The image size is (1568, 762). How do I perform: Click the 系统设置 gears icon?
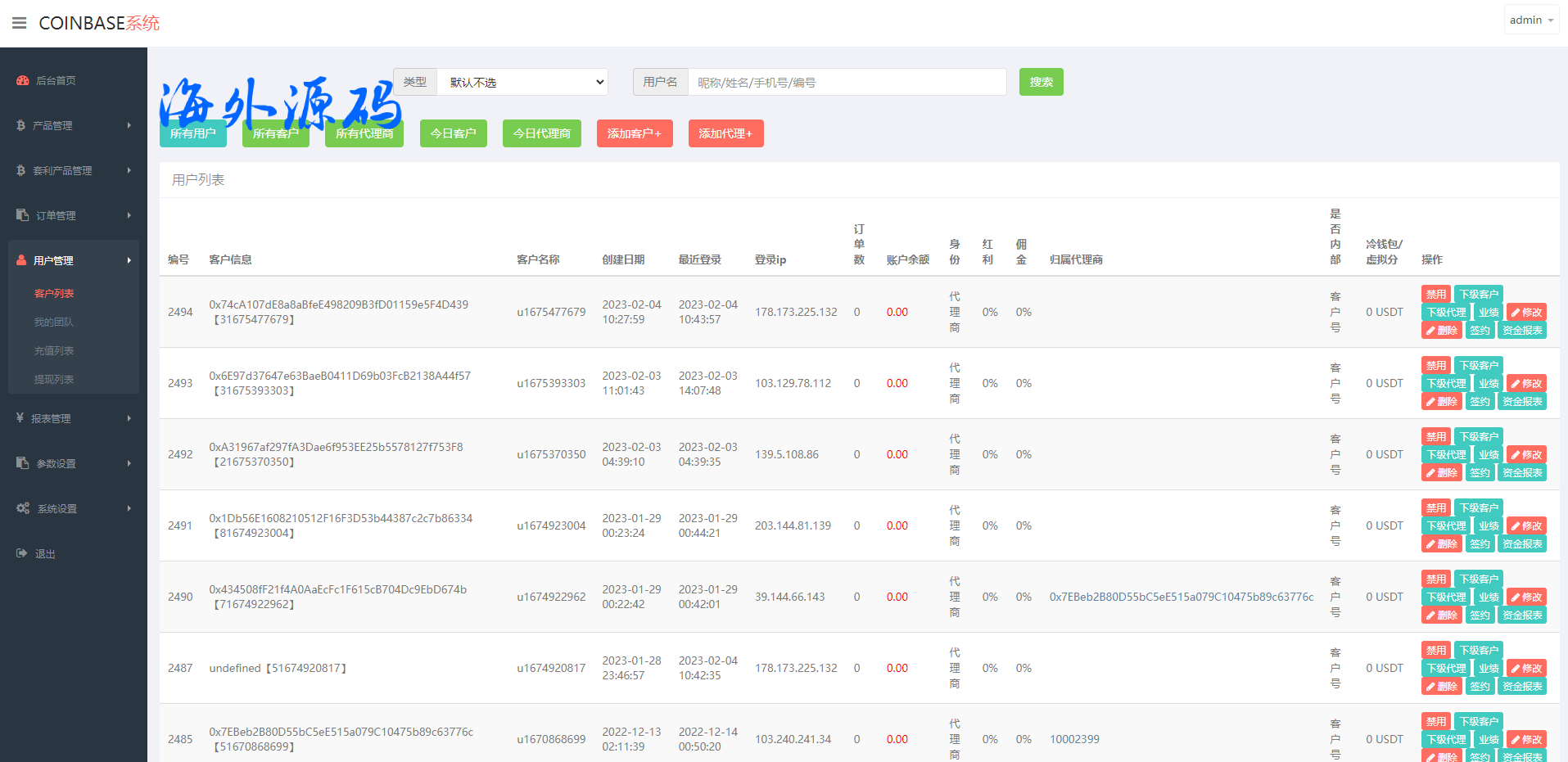pyautogui.click(x=23, y=508)
